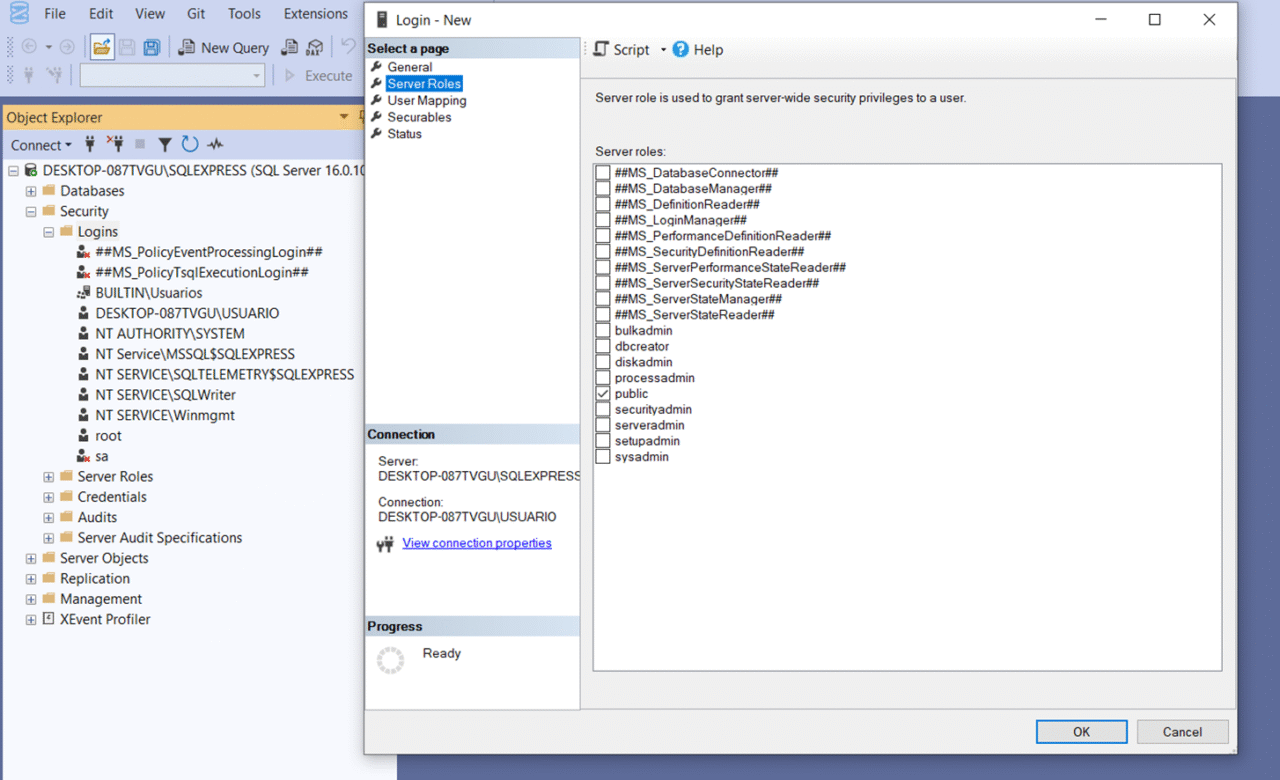The height and width of the screenshot is (780, 1280).
Task: Click the server icon of DESKTOP-087TVGU\SQLEXPRESS node
Action: point(31,170)
